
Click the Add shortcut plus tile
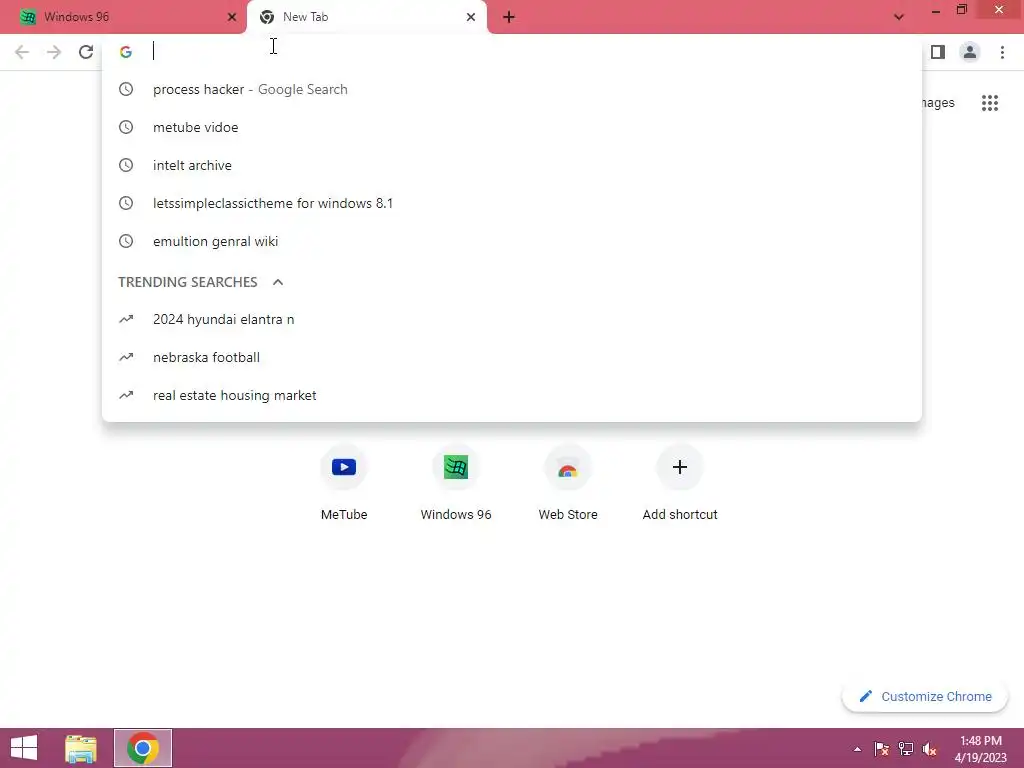pos(680,483)
